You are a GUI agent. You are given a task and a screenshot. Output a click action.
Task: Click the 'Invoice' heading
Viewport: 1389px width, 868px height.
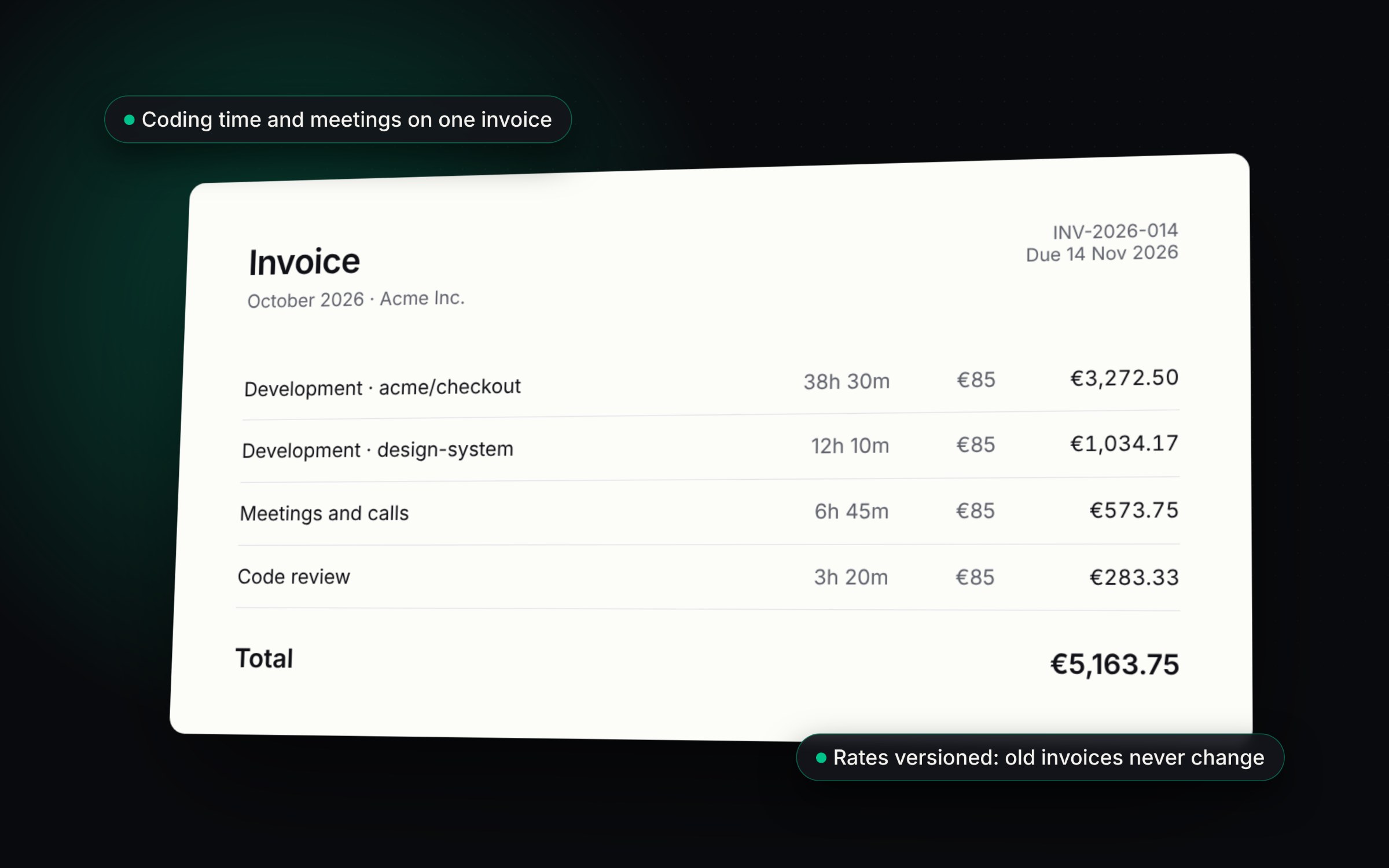click(304, 262)
